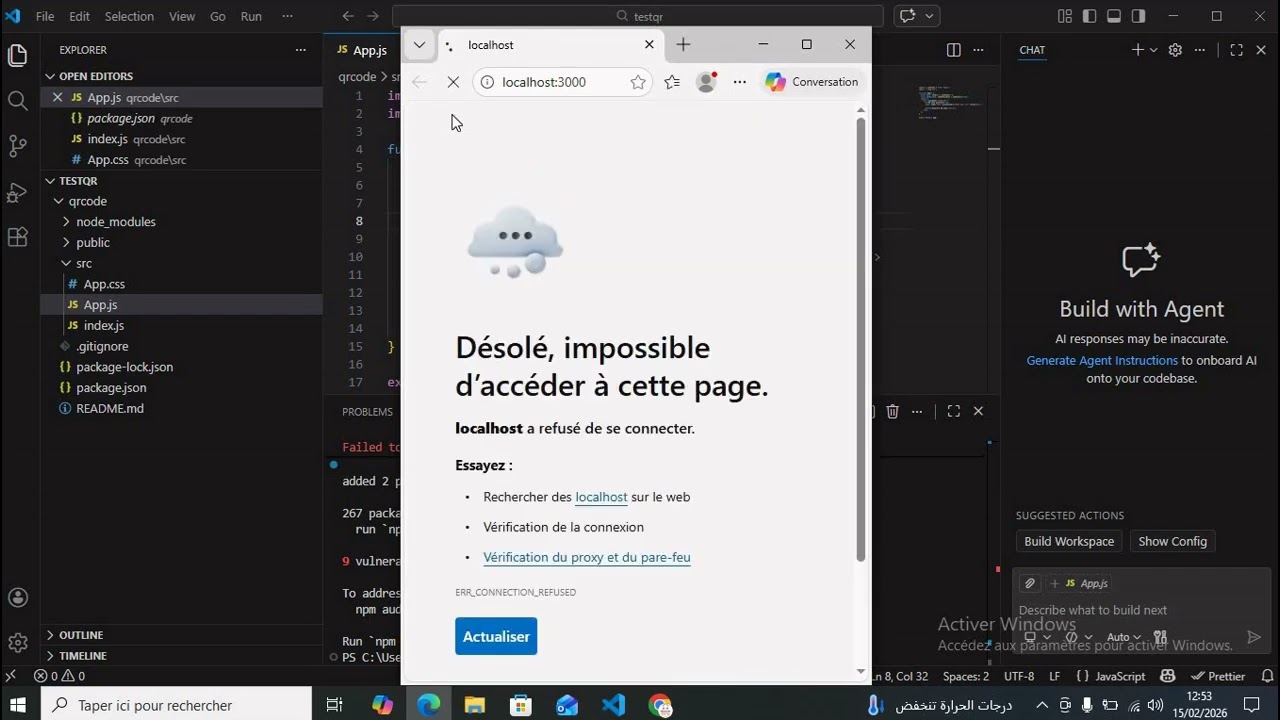
Task: Split the VS Code editor right
Action: pyautogui.click(x=954, y=50)
